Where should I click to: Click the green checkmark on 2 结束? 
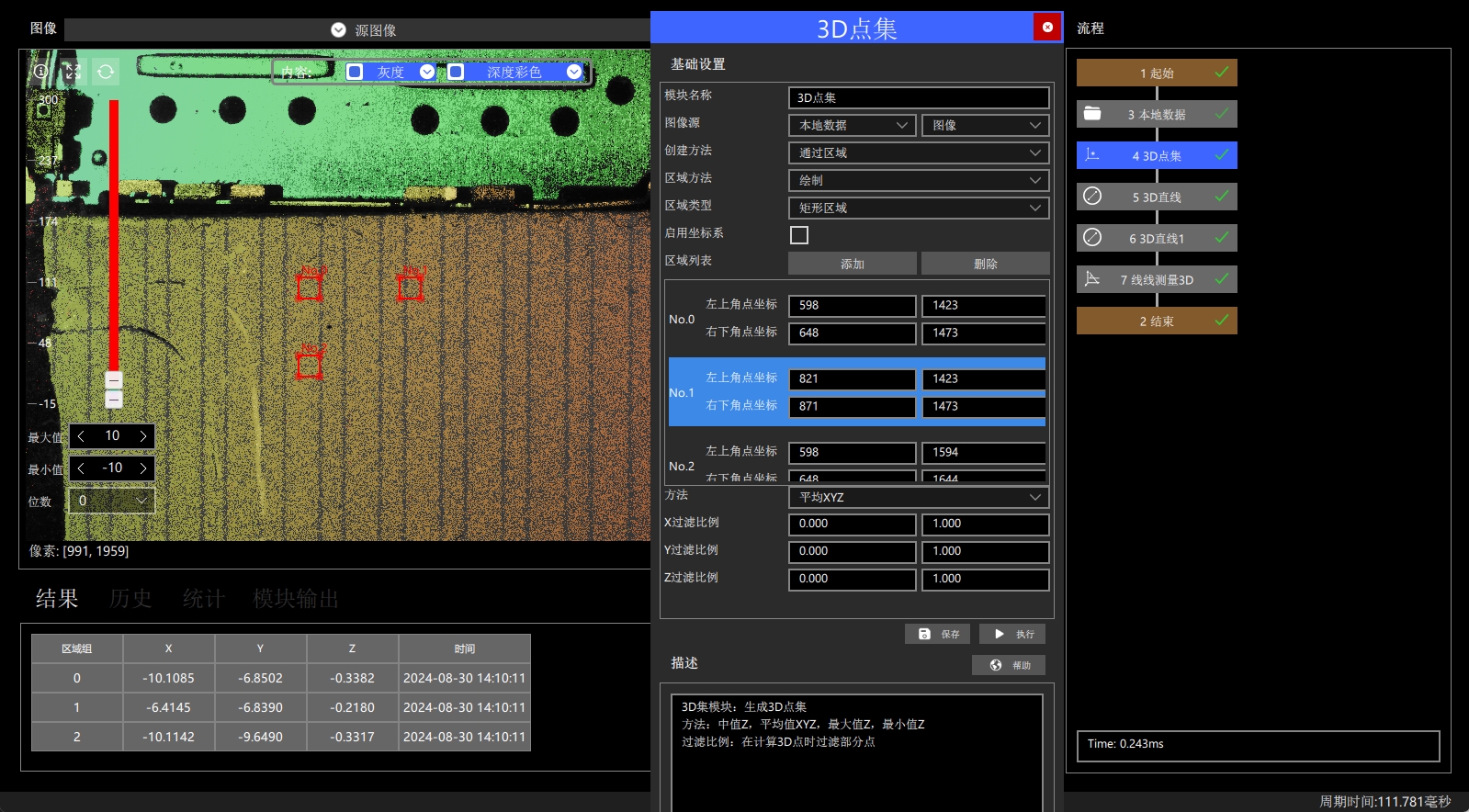1222,321
